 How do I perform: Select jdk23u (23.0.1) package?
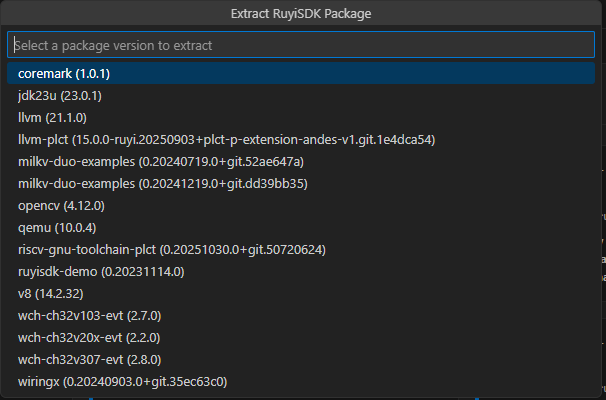coord(301,95)
